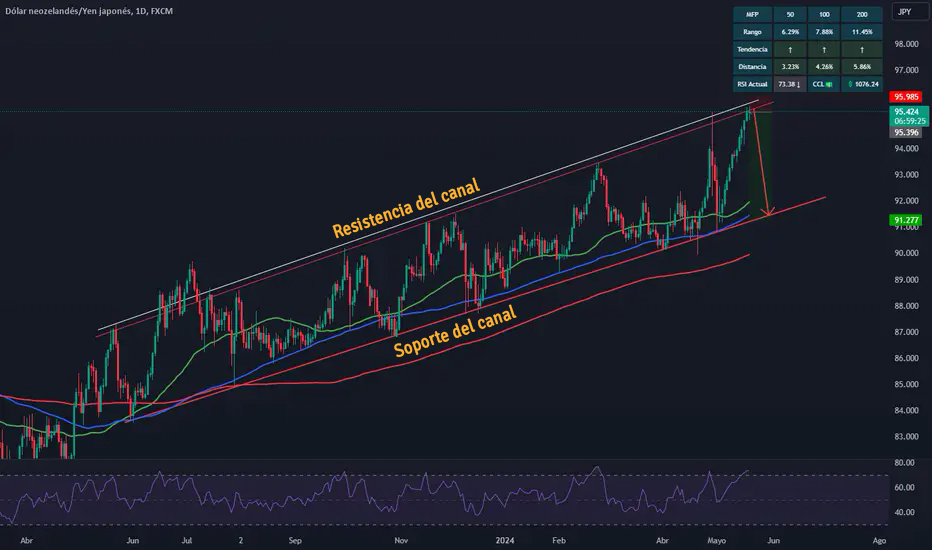Select the 'Soporte del canal' text label
This screenshot has width=932, height=550.
pos(455,329)
